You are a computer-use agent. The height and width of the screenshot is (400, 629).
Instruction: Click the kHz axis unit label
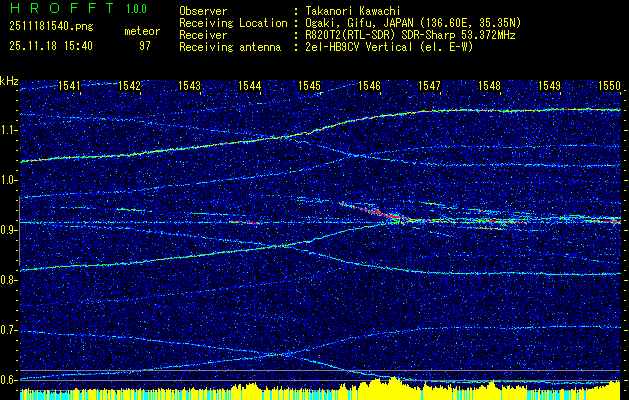pyautogui.click(x=9, y=81)
